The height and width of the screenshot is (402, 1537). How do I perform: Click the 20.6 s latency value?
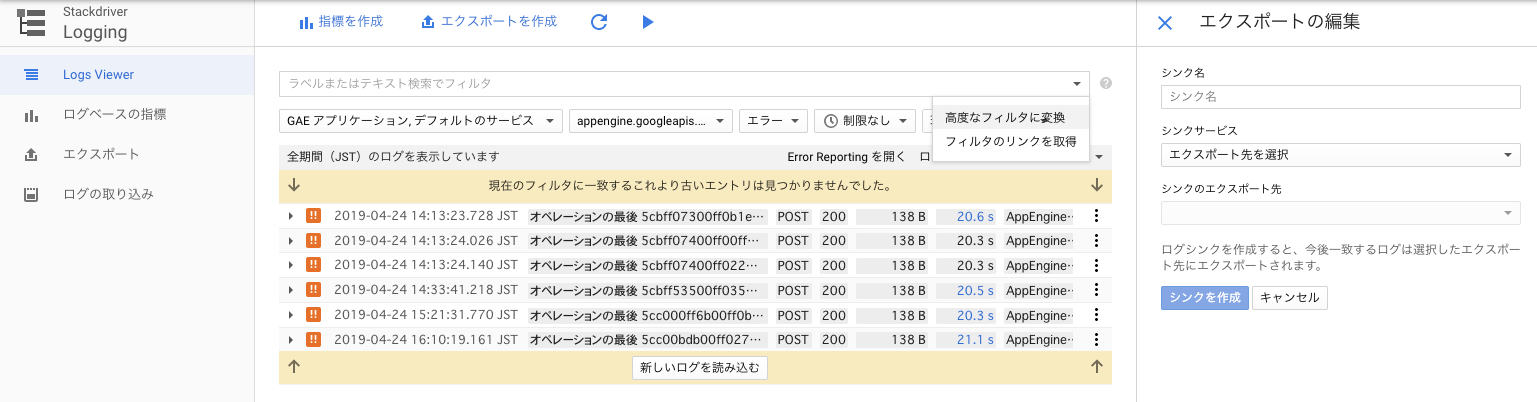(975, 215)
